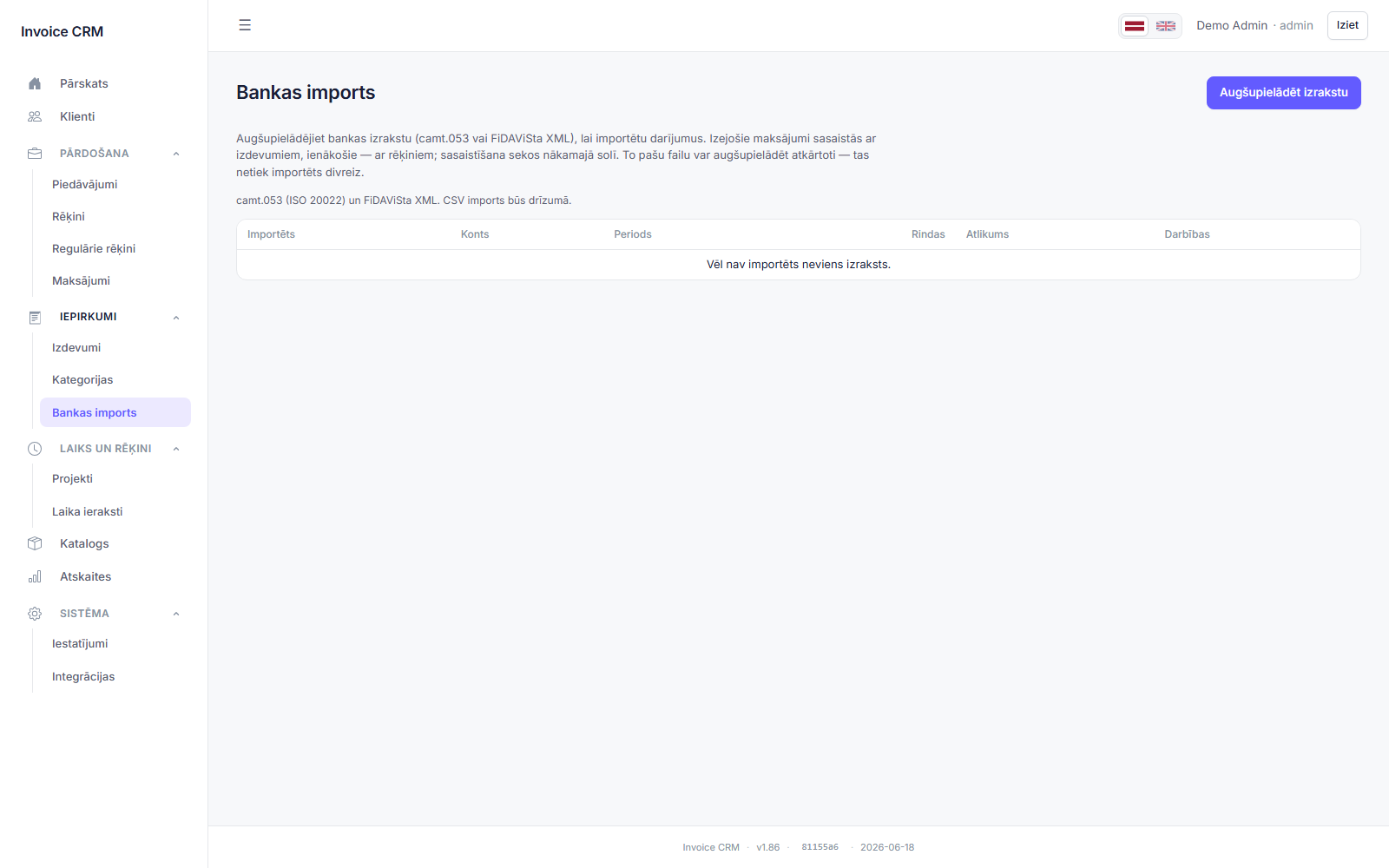Click Importēts column header
This screenshot has height=868, width=1389.
(271, 234)
